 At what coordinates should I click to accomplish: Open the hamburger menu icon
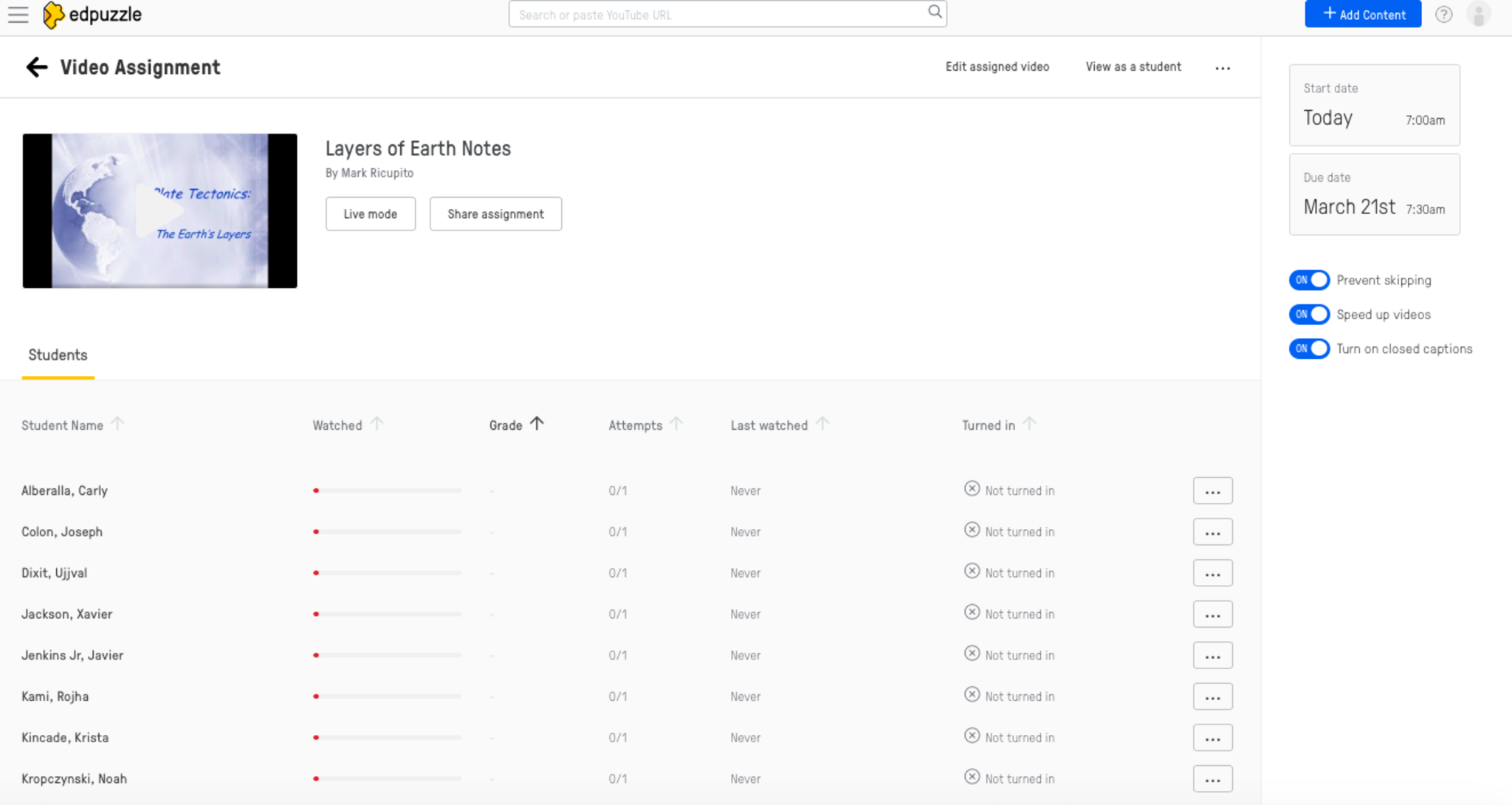pyautogui.click(x=18, y=15)
